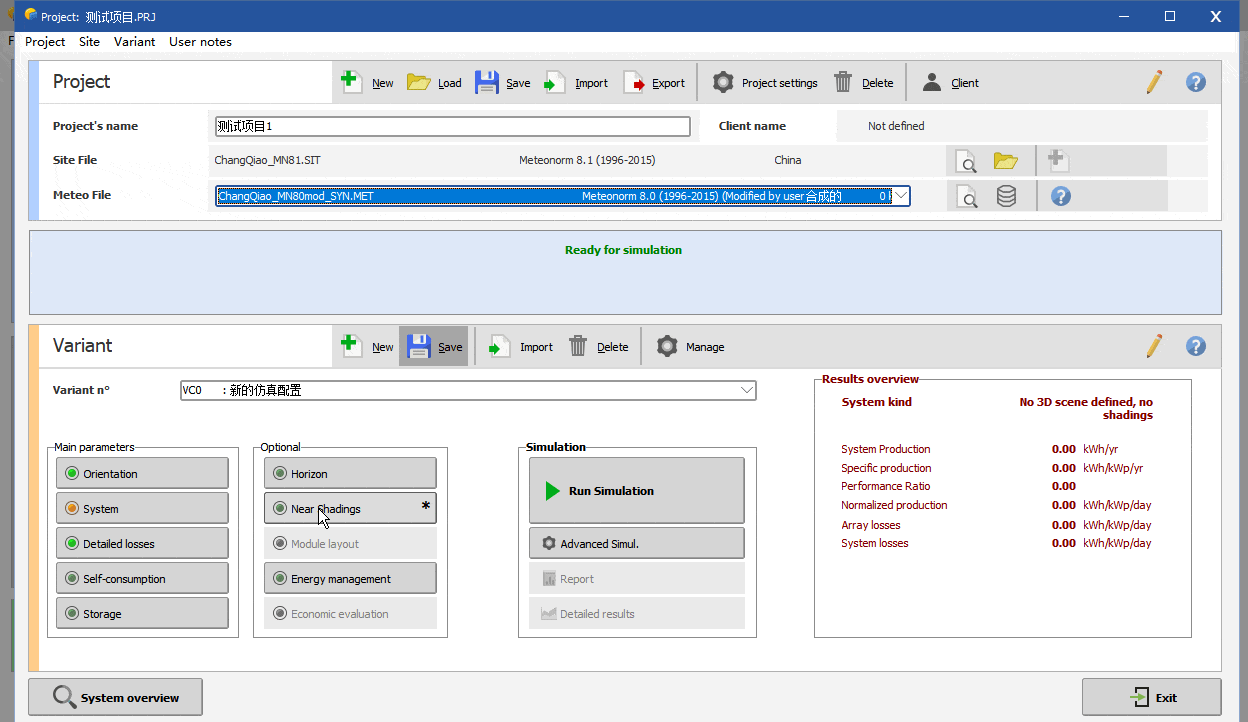
Task: Click Site File add new icon
Action: click(x=1058, y=160)
